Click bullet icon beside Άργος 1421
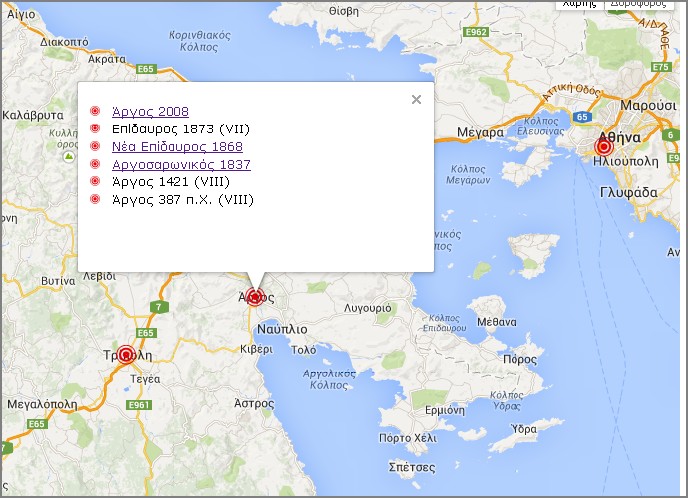 point(95,181)
